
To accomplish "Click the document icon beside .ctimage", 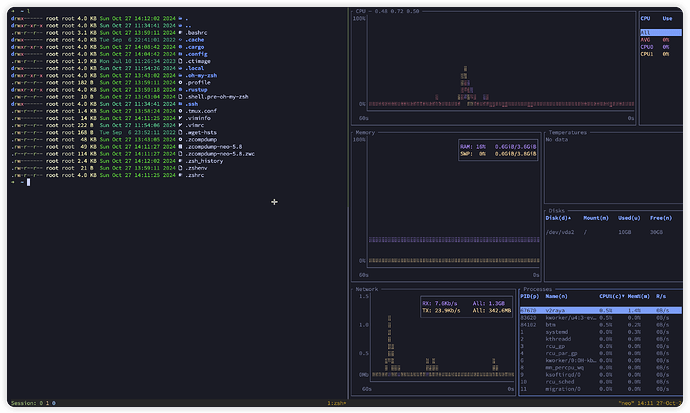I will coord(180,61).
